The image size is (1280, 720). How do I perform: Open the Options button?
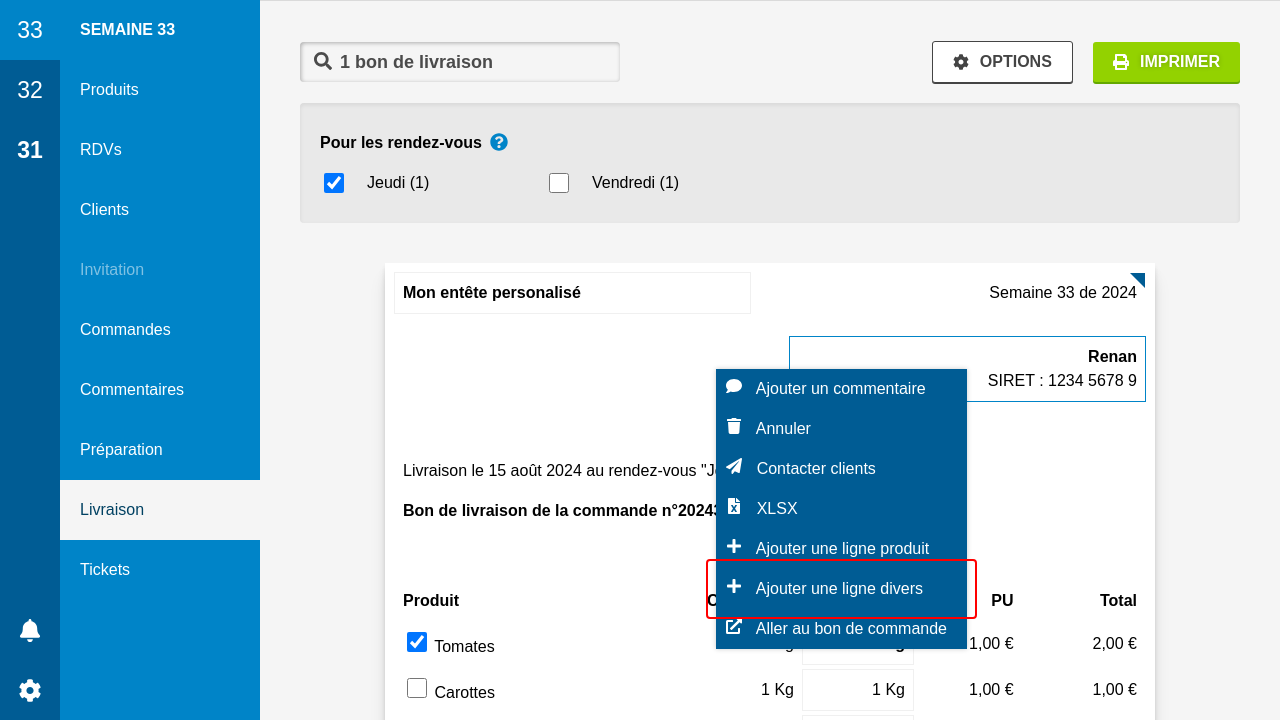coord(1002,62)
